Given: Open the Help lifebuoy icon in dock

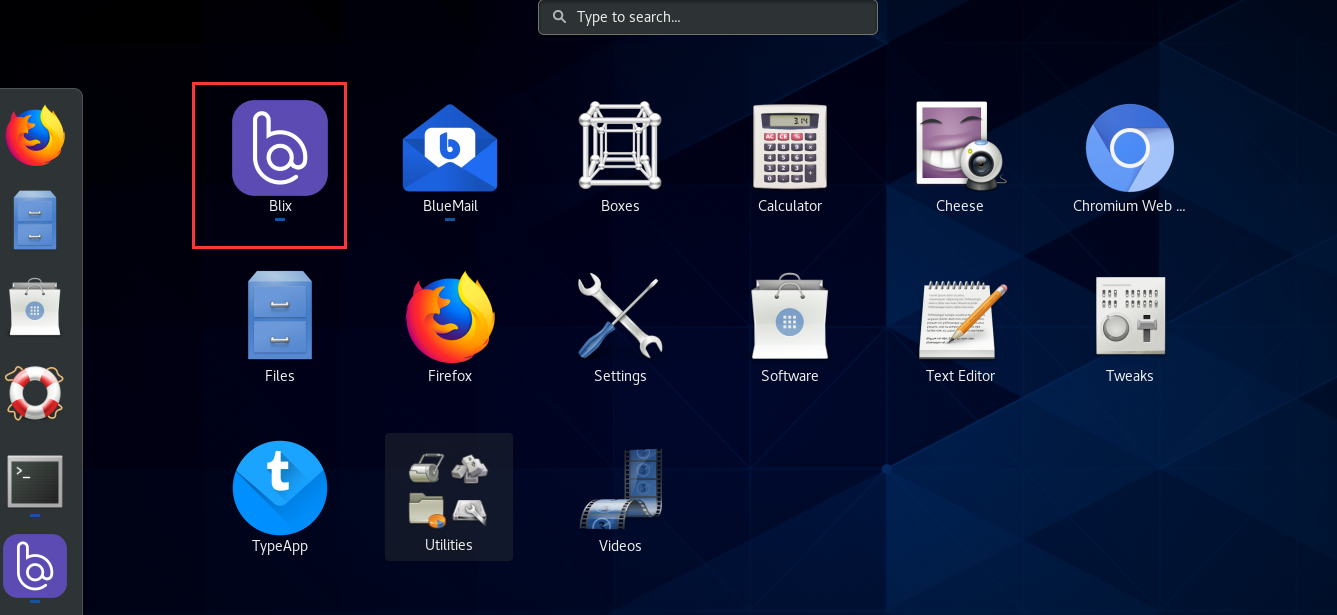Looking at the screenshot, I should (x=35, y=393).
